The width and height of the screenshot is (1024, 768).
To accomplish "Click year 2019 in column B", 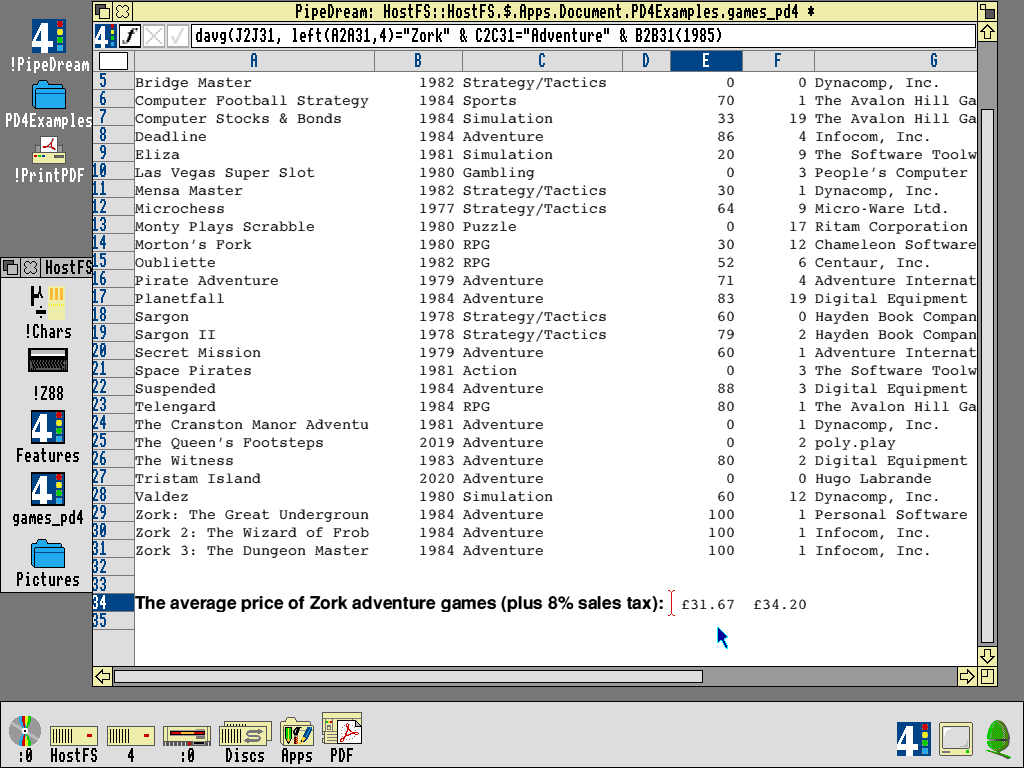I will click(436, 443).
